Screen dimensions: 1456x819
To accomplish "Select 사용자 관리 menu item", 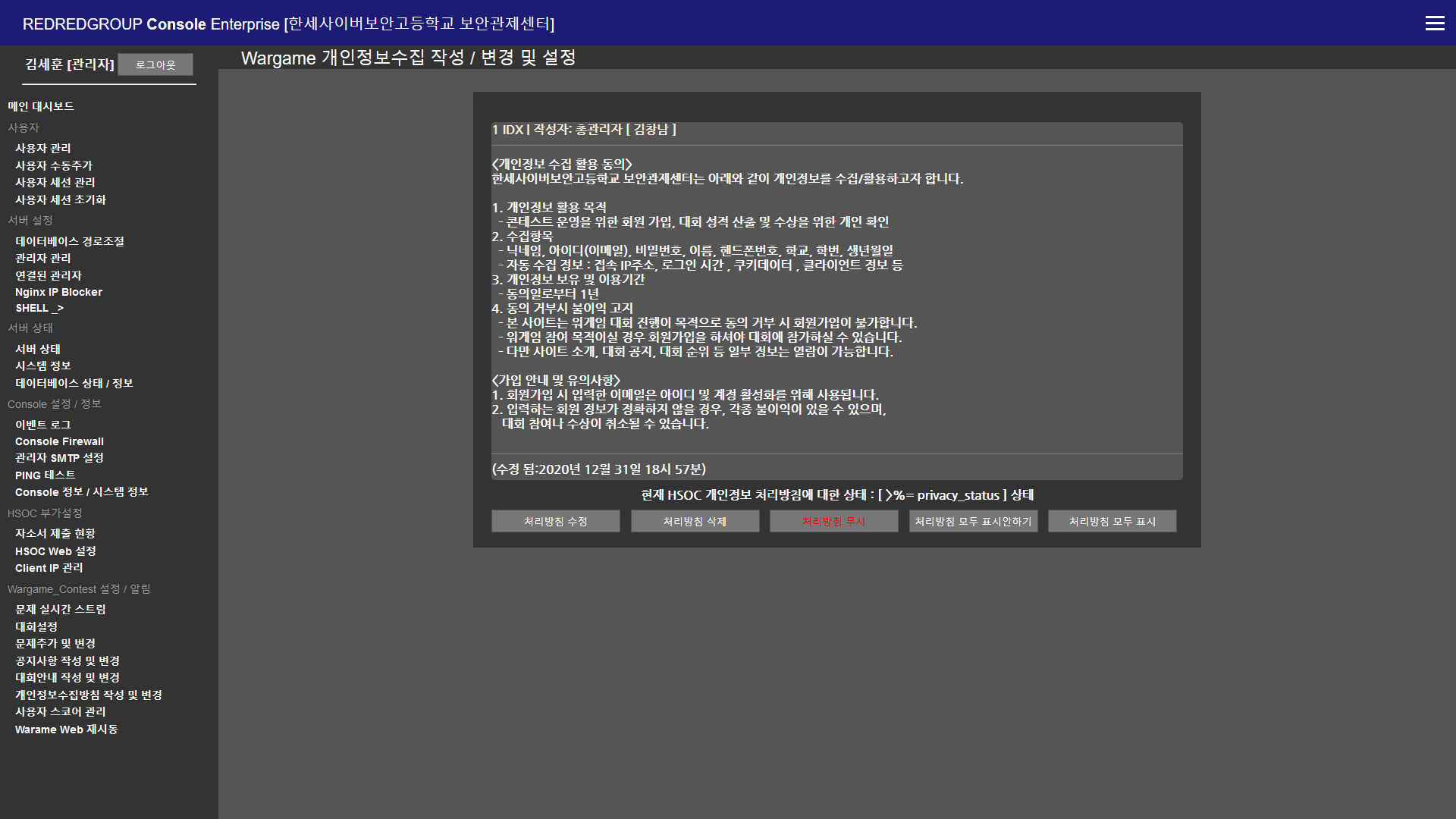I will pos(43,149).
